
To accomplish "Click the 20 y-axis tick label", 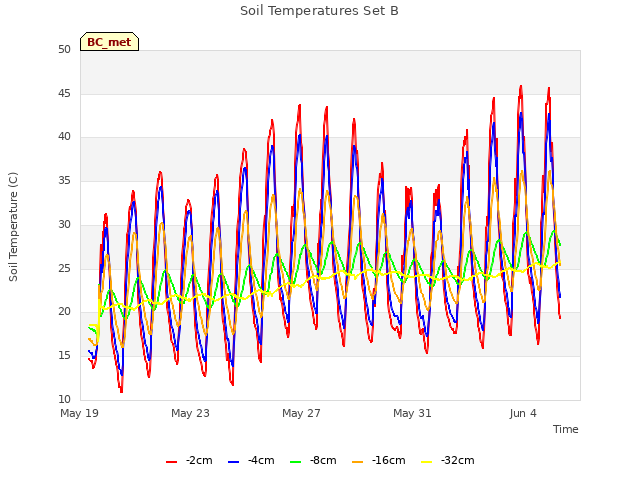I will (x=64, y=312).
